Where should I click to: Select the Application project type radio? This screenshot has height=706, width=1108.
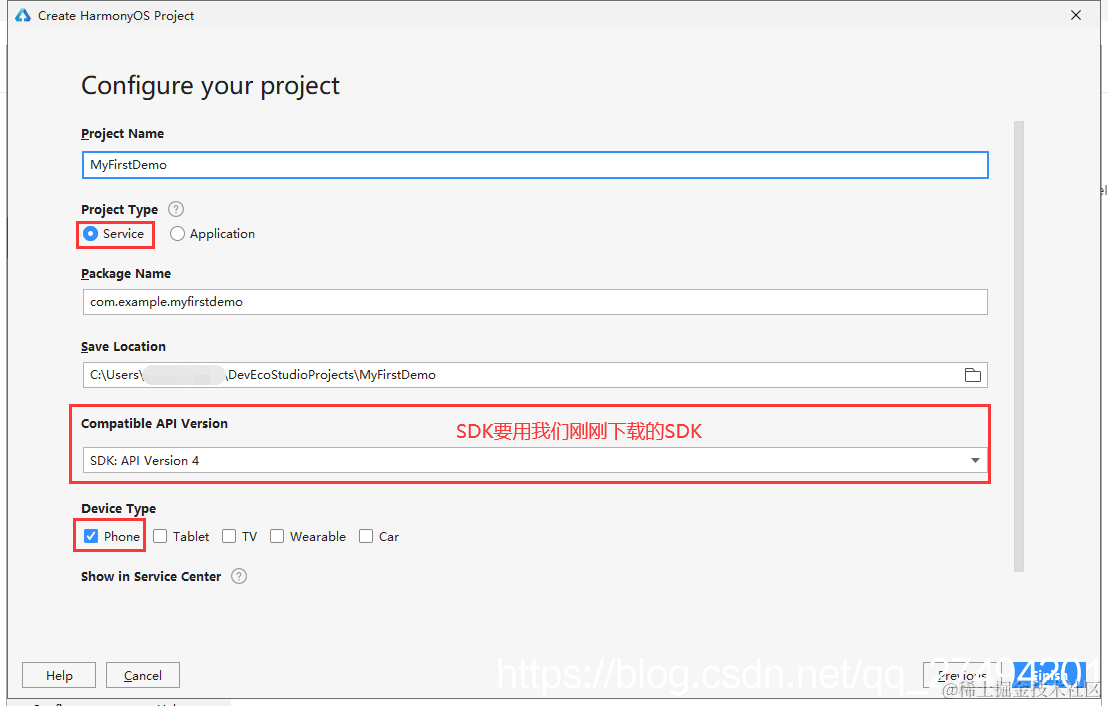tap(177, 234)
